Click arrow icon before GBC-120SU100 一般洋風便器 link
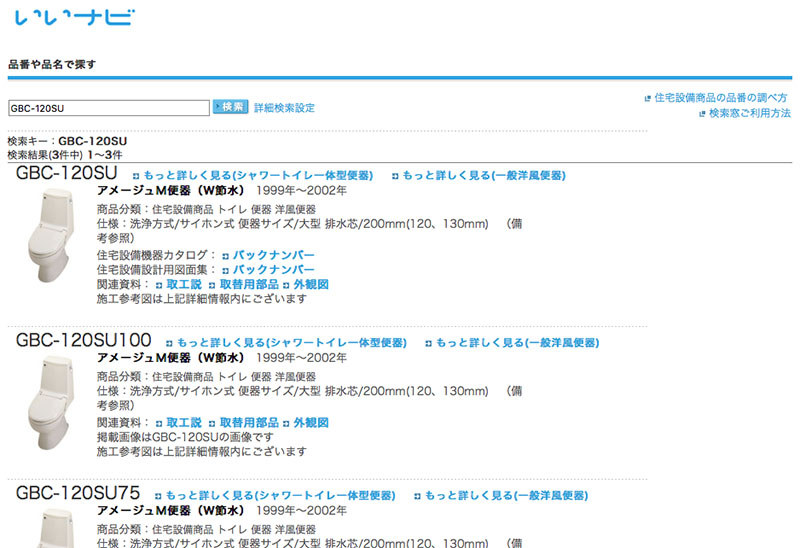This screenshot has width=800, height=548. (x=428, y=344)
